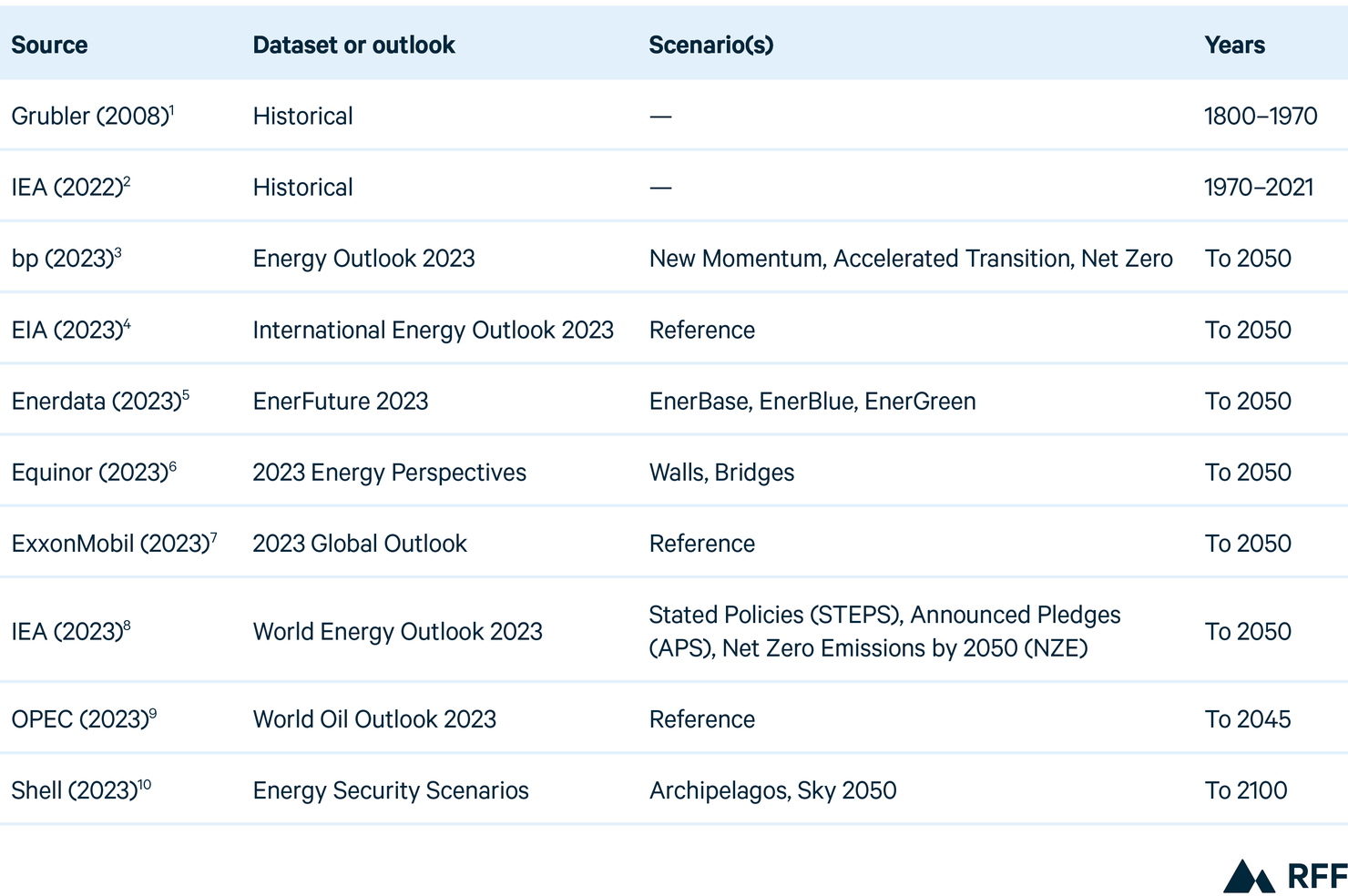Click the 2023 Energy Perspectives cell

pos(389,472)
